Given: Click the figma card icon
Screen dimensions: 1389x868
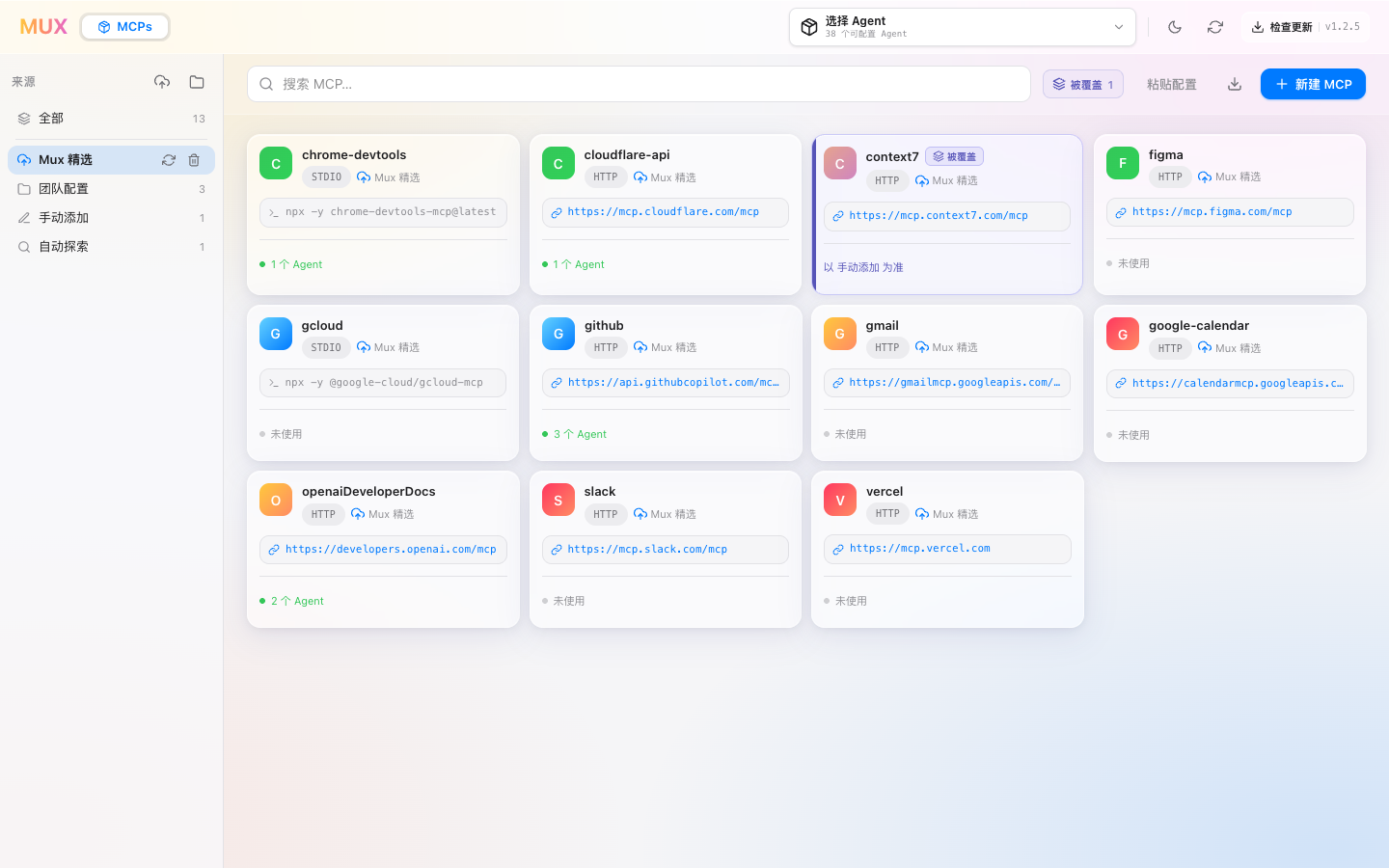Looking at the screenshot, I should [1123, 164].
